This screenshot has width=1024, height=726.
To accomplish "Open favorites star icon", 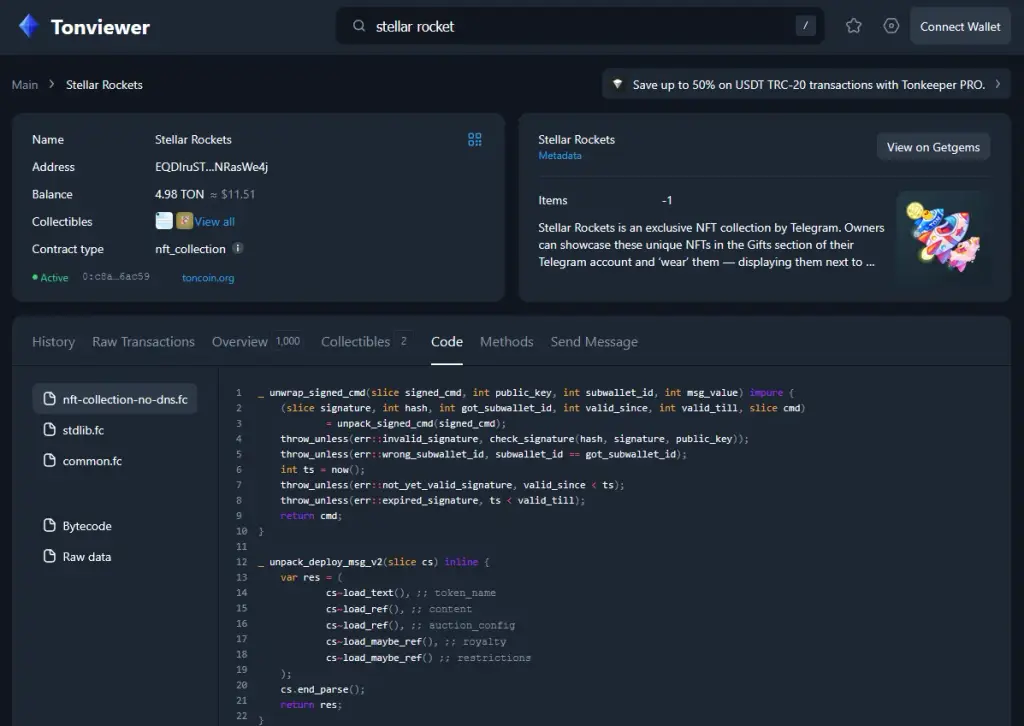I will (854, 26).
